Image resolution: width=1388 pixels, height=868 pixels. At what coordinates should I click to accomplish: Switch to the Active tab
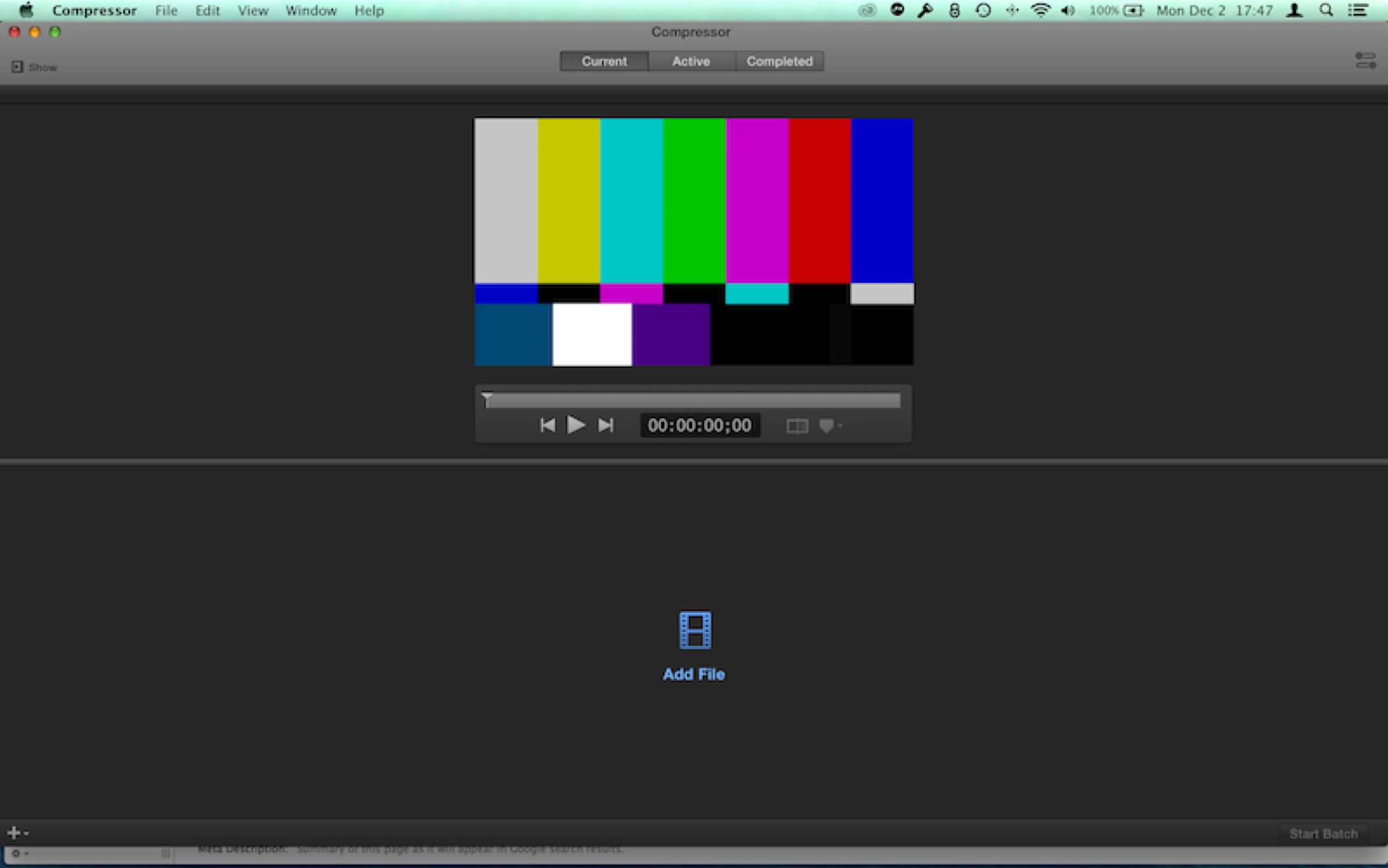(x=691, y=62)
